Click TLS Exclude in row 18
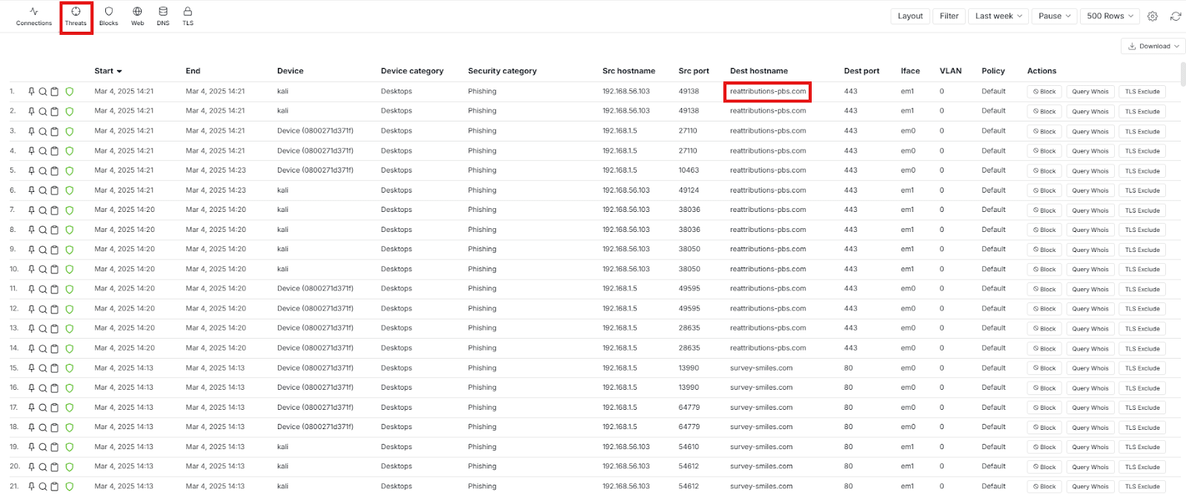Screen dimensions: 1186x495 (x=1142, y=427)
